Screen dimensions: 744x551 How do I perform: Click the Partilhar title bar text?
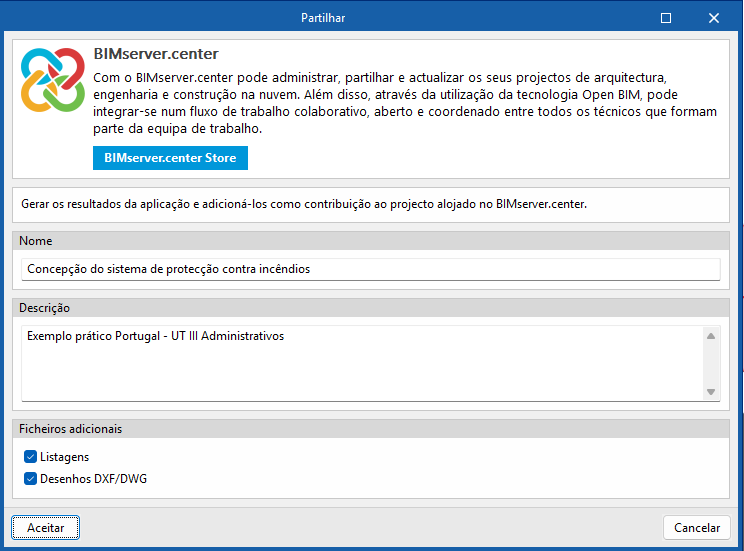point(323,18)
